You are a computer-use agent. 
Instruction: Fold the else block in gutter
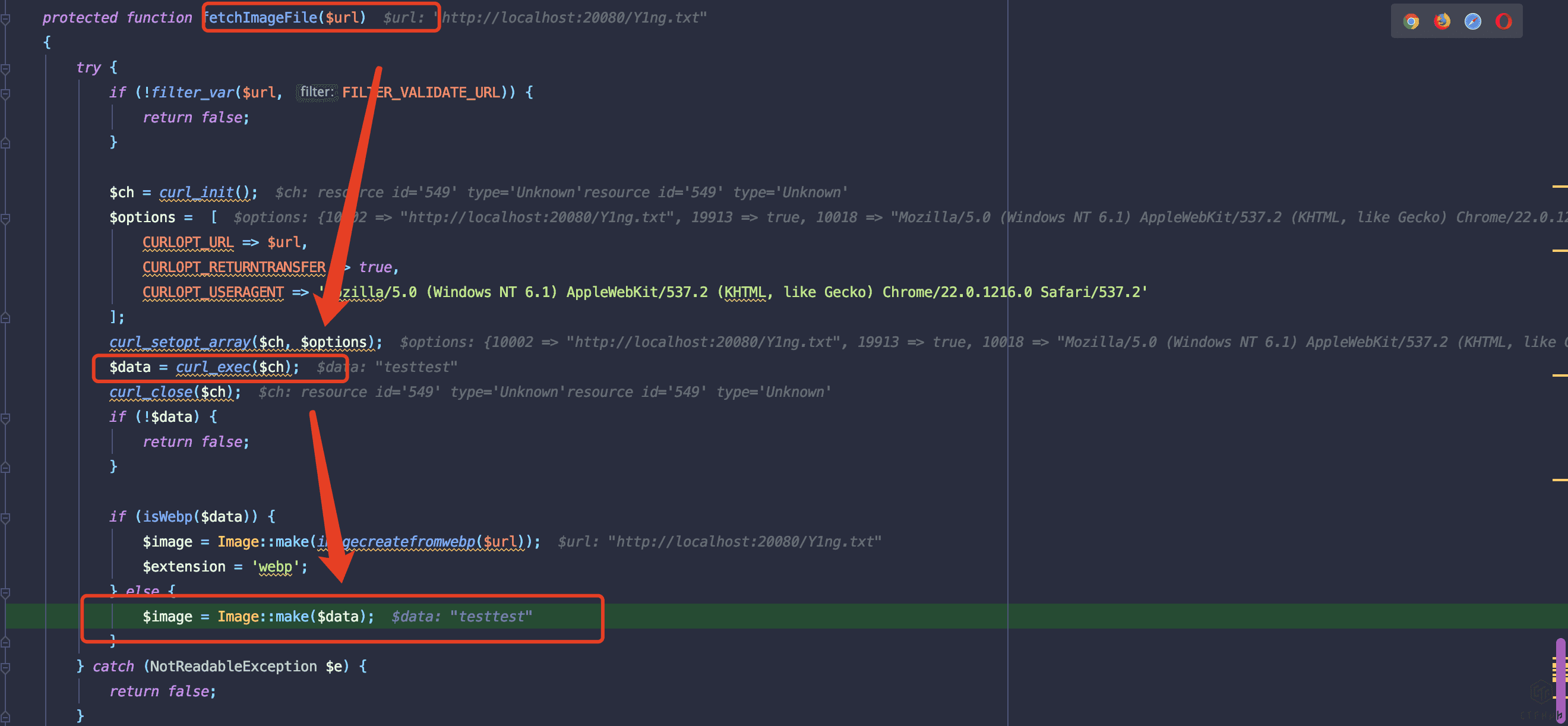5,592
